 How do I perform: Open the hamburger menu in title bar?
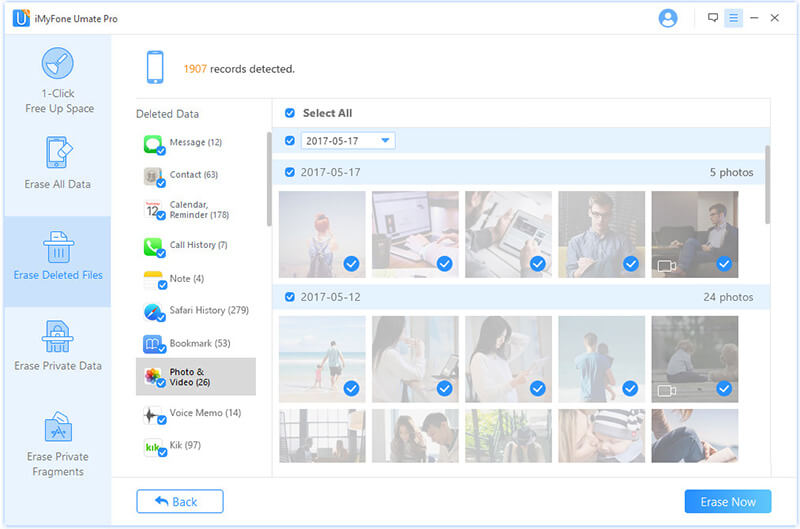(x=734, y=18)
